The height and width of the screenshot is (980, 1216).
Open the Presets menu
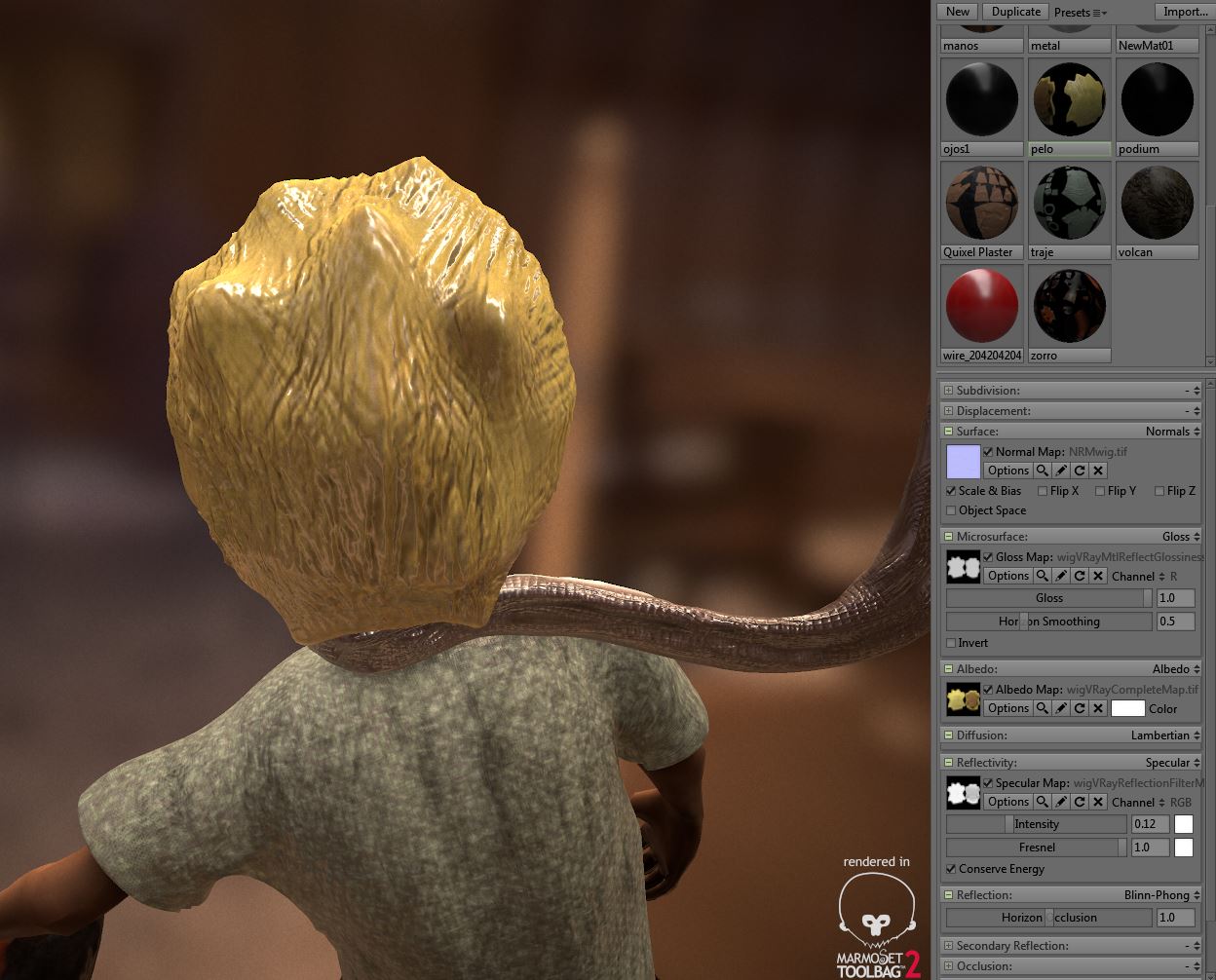tap(1080, 13)
